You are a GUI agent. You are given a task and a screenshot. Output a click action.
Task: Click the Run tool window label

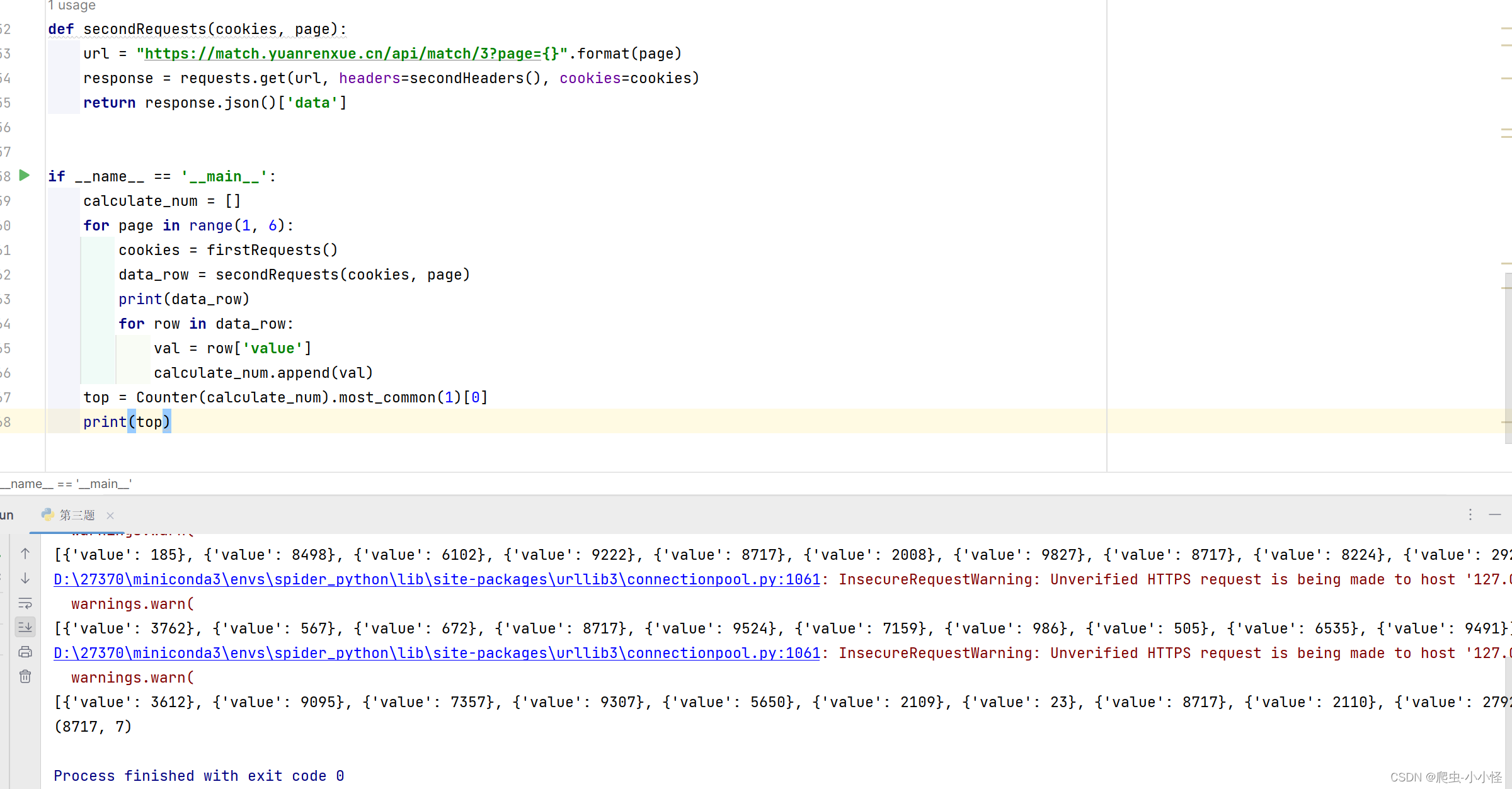click(x=6, y=515)
